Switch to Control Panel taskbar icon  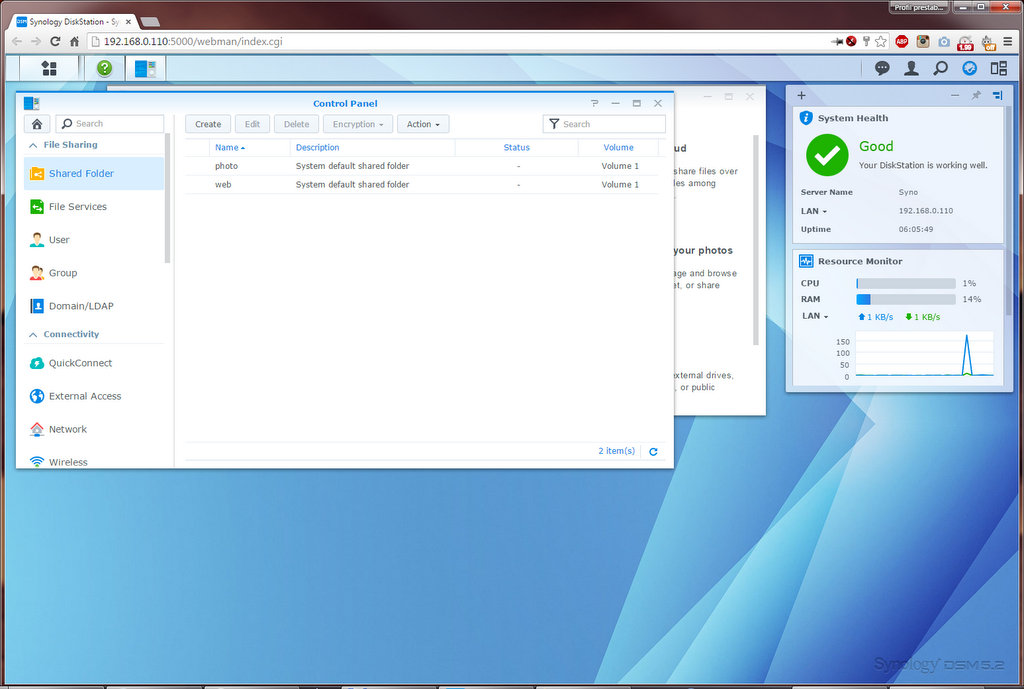[145, 68]
